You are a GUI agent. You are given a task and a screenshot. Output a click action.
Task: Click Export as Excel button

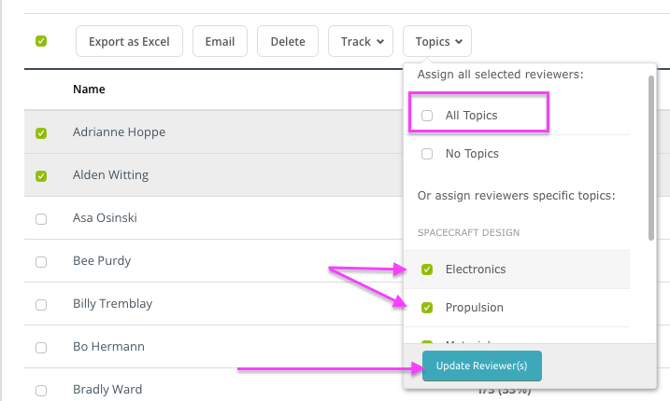129,41
